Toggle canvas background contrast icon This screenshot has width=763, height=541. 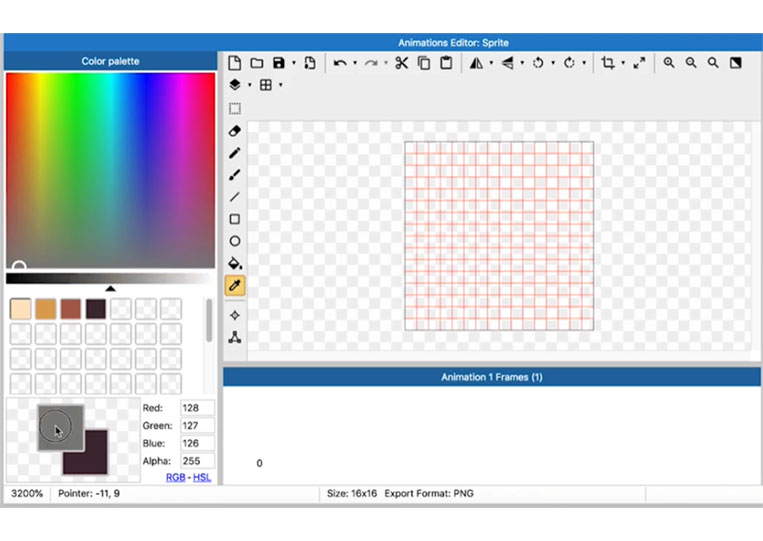click(736, 63)
